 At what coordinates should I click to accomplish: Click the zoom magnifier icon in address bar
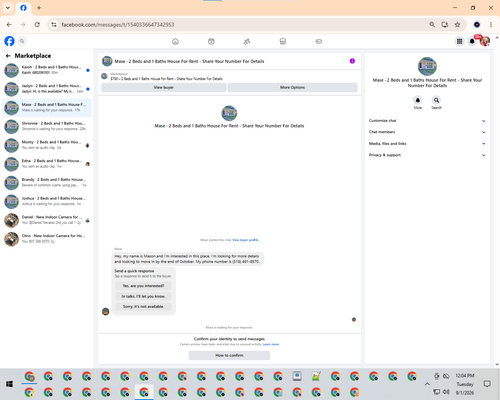coord(432,25)
